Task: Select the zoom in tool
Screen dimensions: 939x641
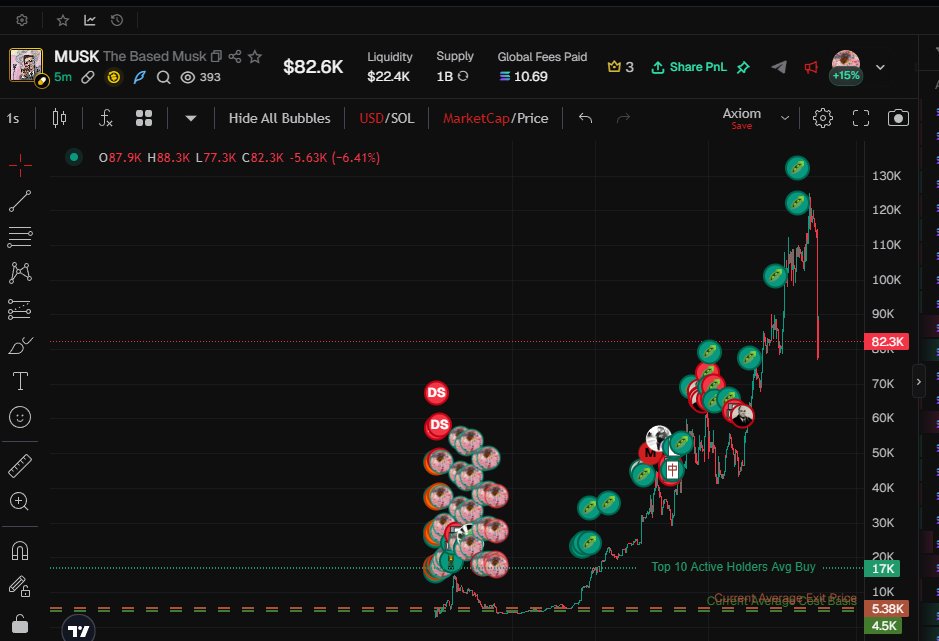Action: click(19, 501)
